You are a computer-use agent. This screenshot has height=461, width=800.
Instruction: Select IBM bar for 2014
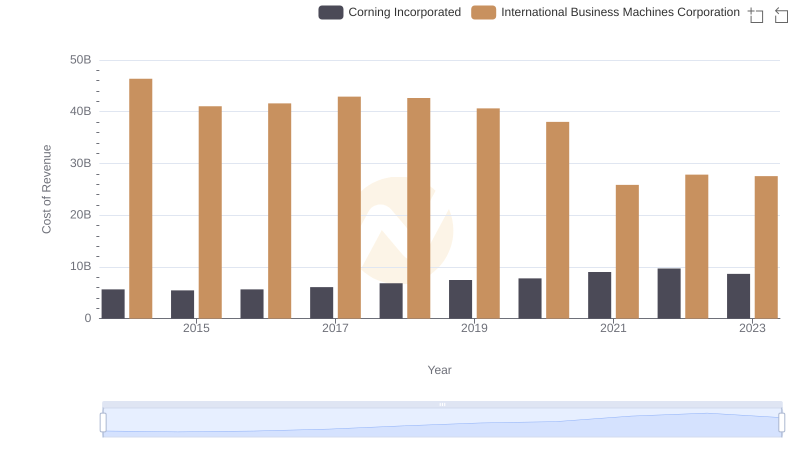click(x=141, y=199)
